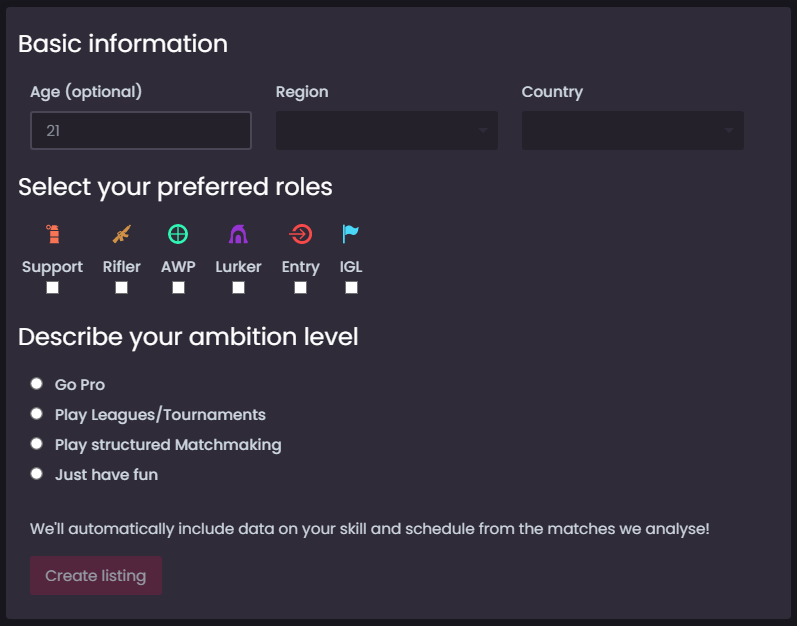Image resolution: width=797 pixels, height=626 pixels.
Task: Expand the Country dropdown
Action: 632,131
